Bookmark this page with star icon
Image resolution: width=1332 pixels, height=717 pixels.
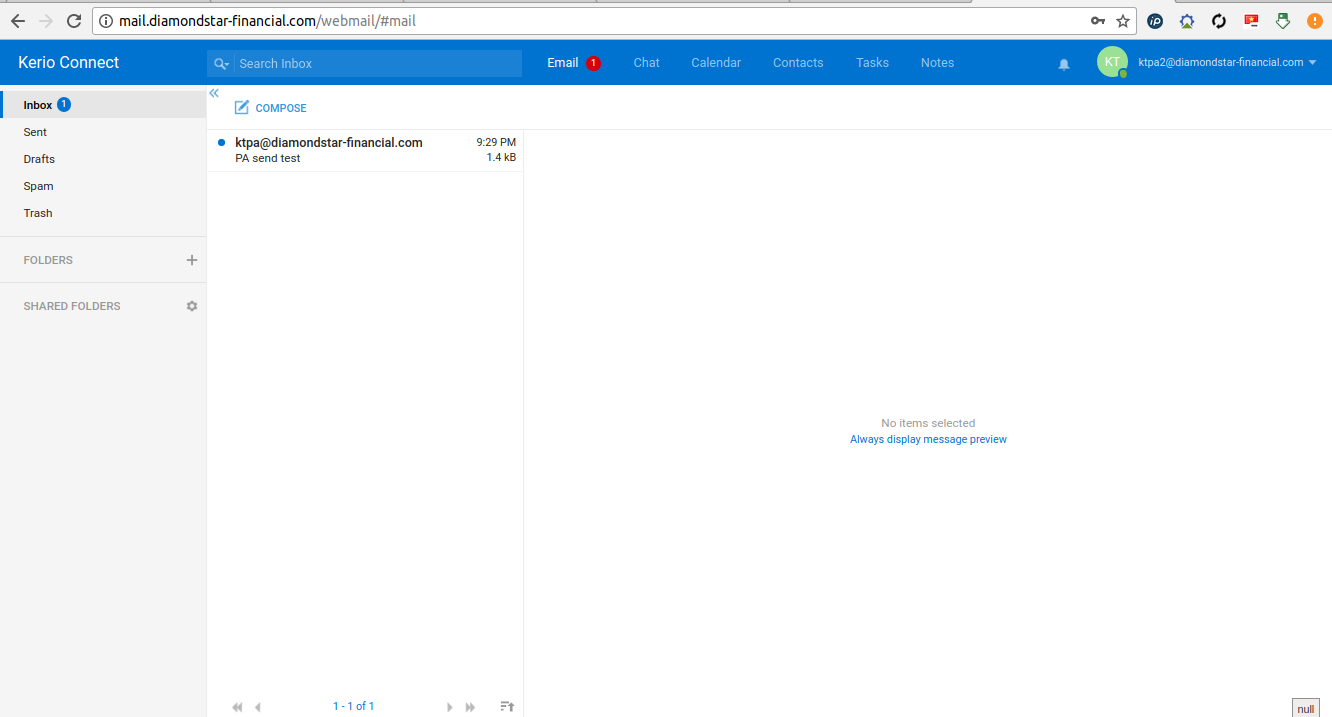click(x=1123, y=21)
